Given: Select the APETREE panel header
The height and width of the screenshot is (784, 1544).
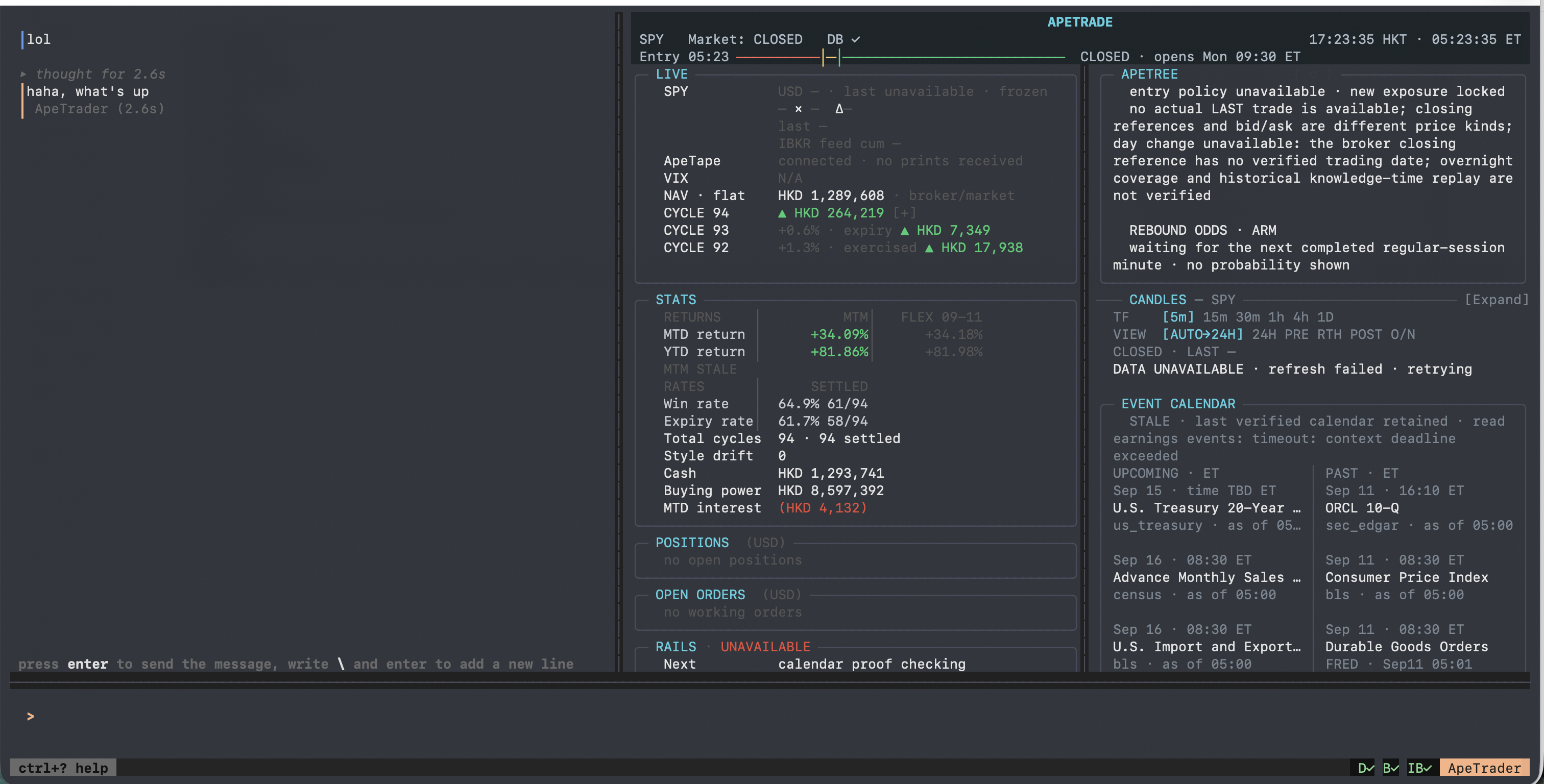Looking at the screenshot, I should click(1149, 75).
